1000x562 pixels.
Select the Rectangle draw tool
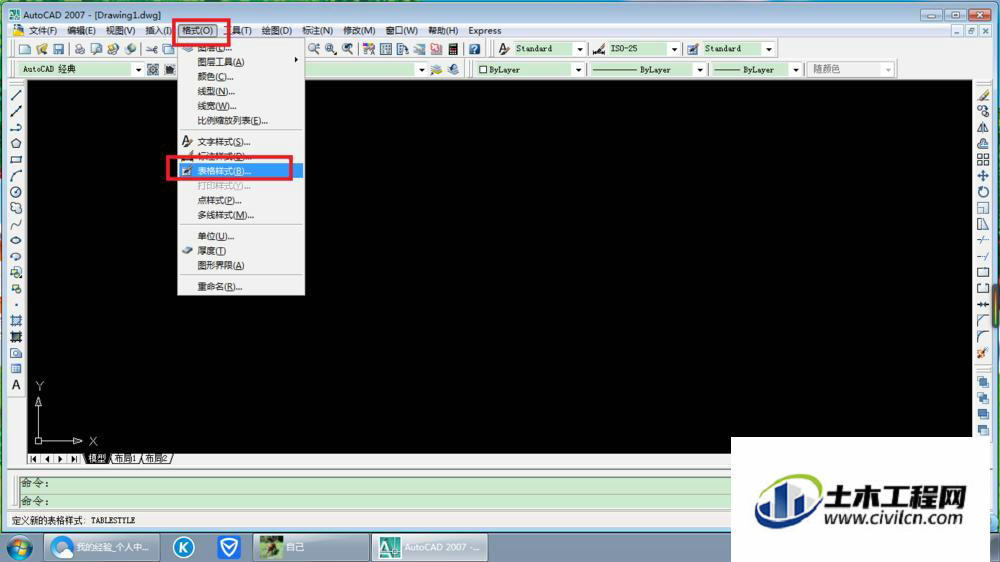[16, 159]
